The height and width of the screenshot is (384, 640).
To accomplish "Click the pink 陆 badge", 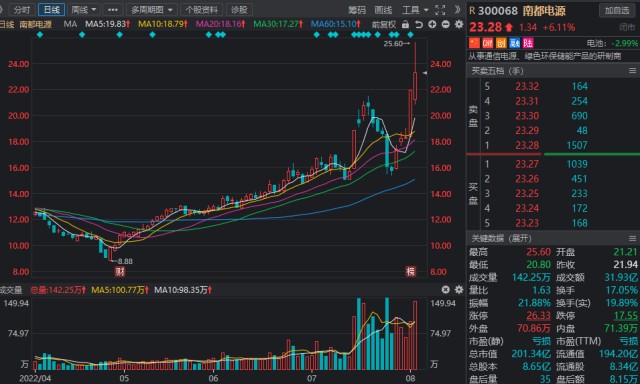I will coord(528,43).
